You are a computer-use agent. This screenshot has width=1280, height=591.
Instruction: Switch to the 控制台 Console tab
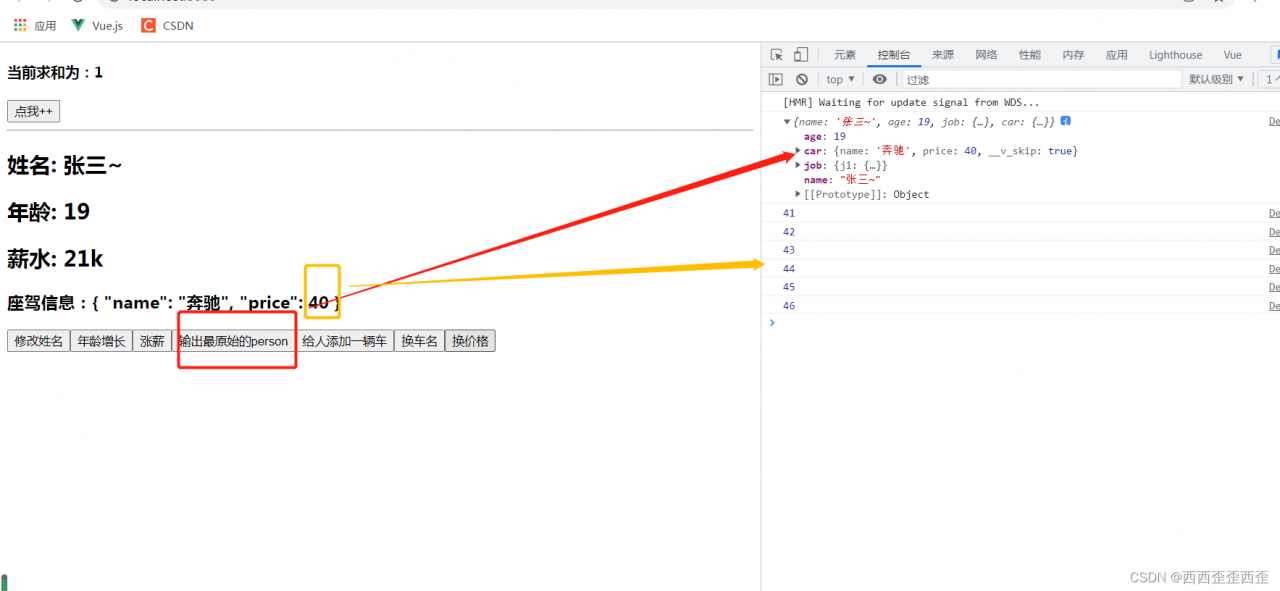894,55
